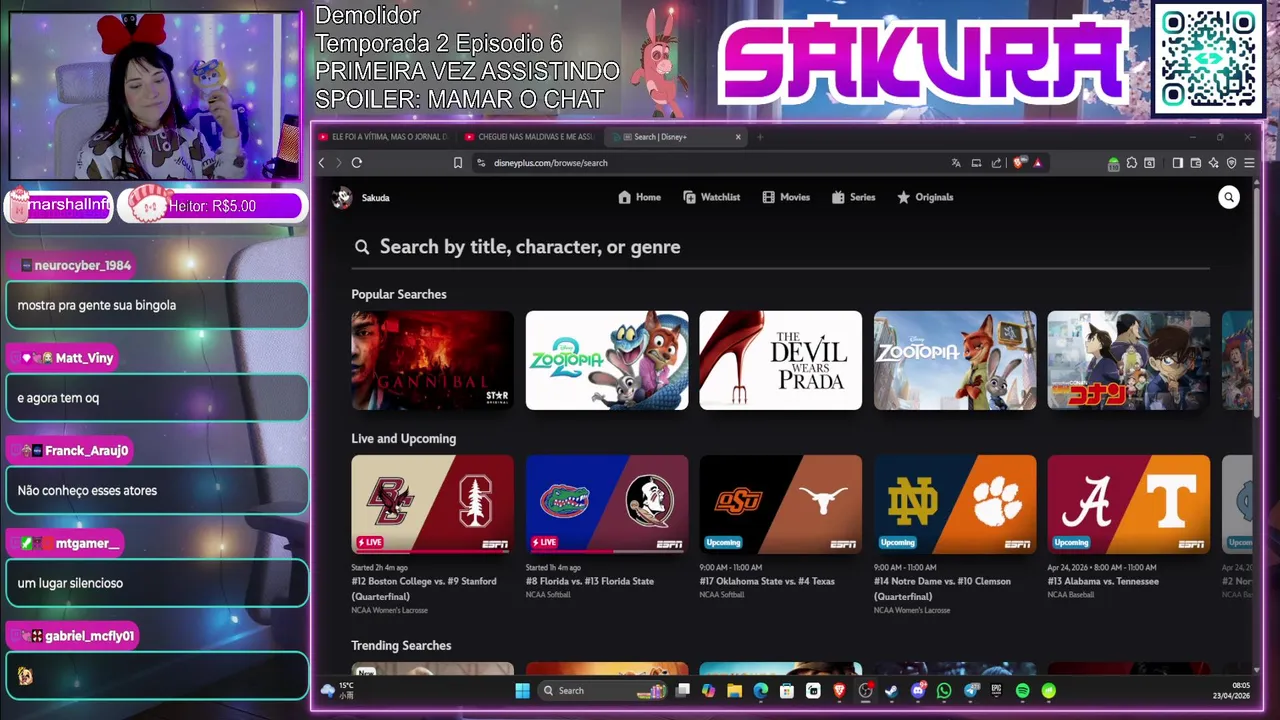Open the upcoming Oklahoma State vs. Texas card
The width and height of the screenshot is (1280, 720).
(x=780, y=504)
